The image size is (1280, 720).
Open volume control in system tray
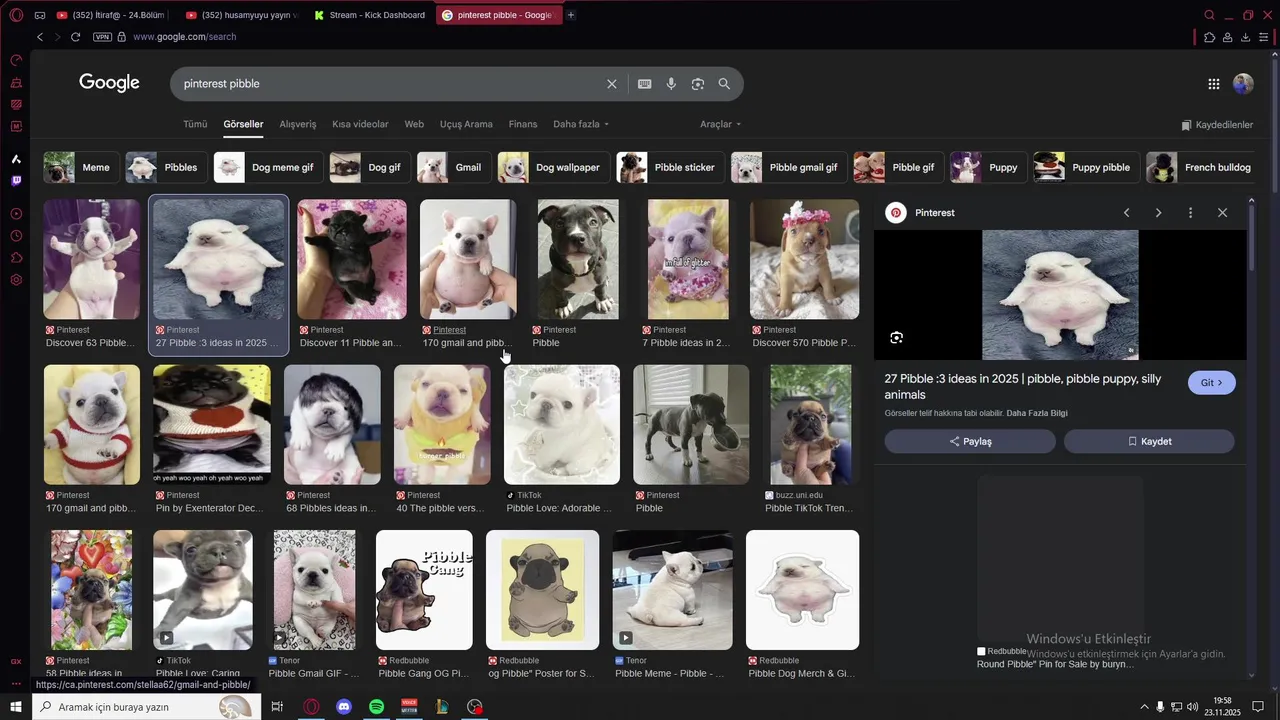click(1192, 707)
